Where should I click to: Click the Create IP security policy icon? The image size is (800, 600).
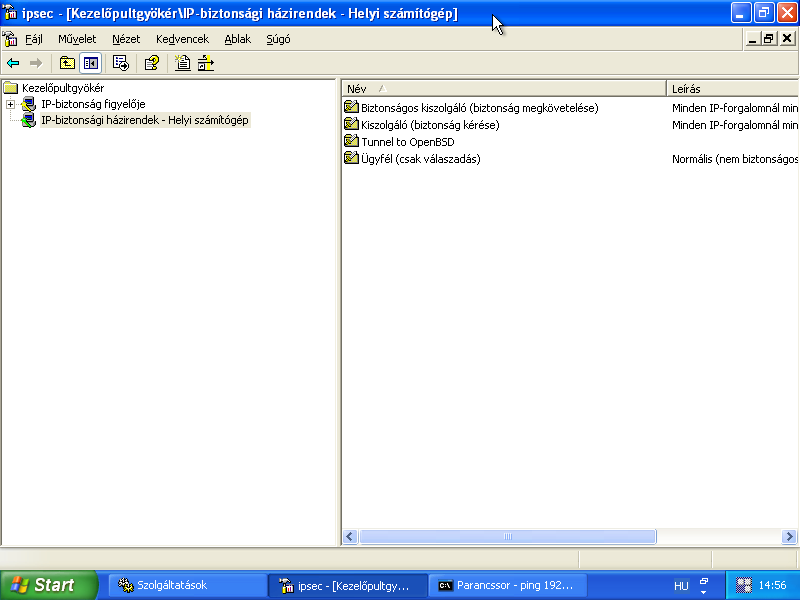[182, 63]
